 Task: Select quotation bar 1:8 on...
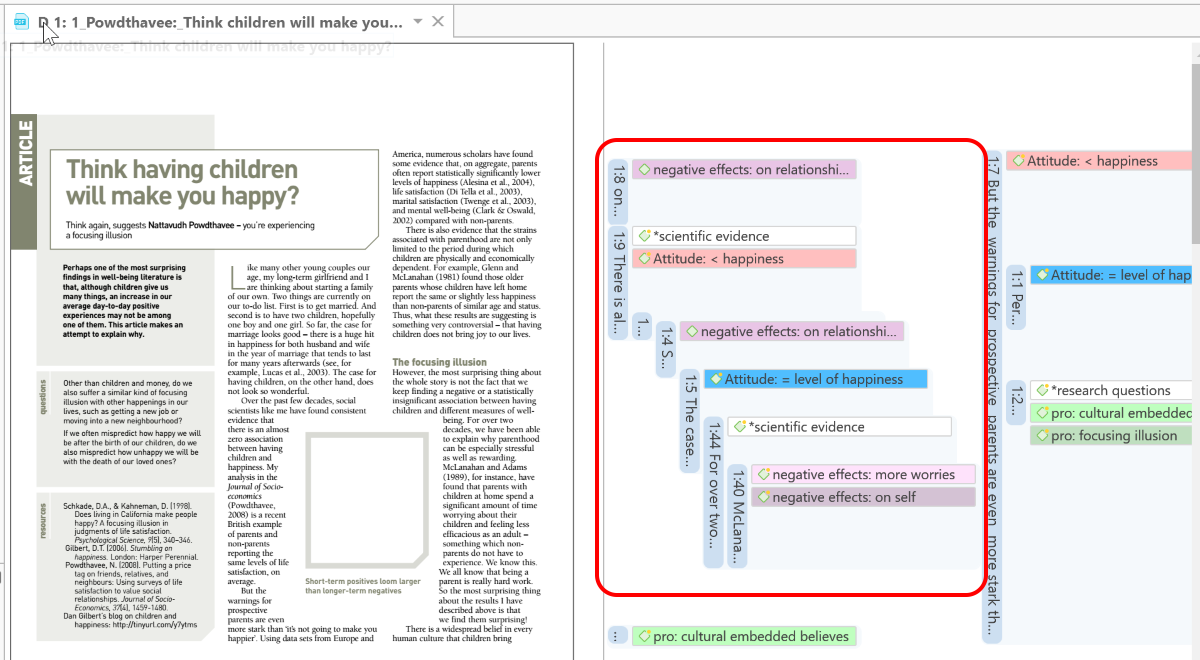click(617, 190)
